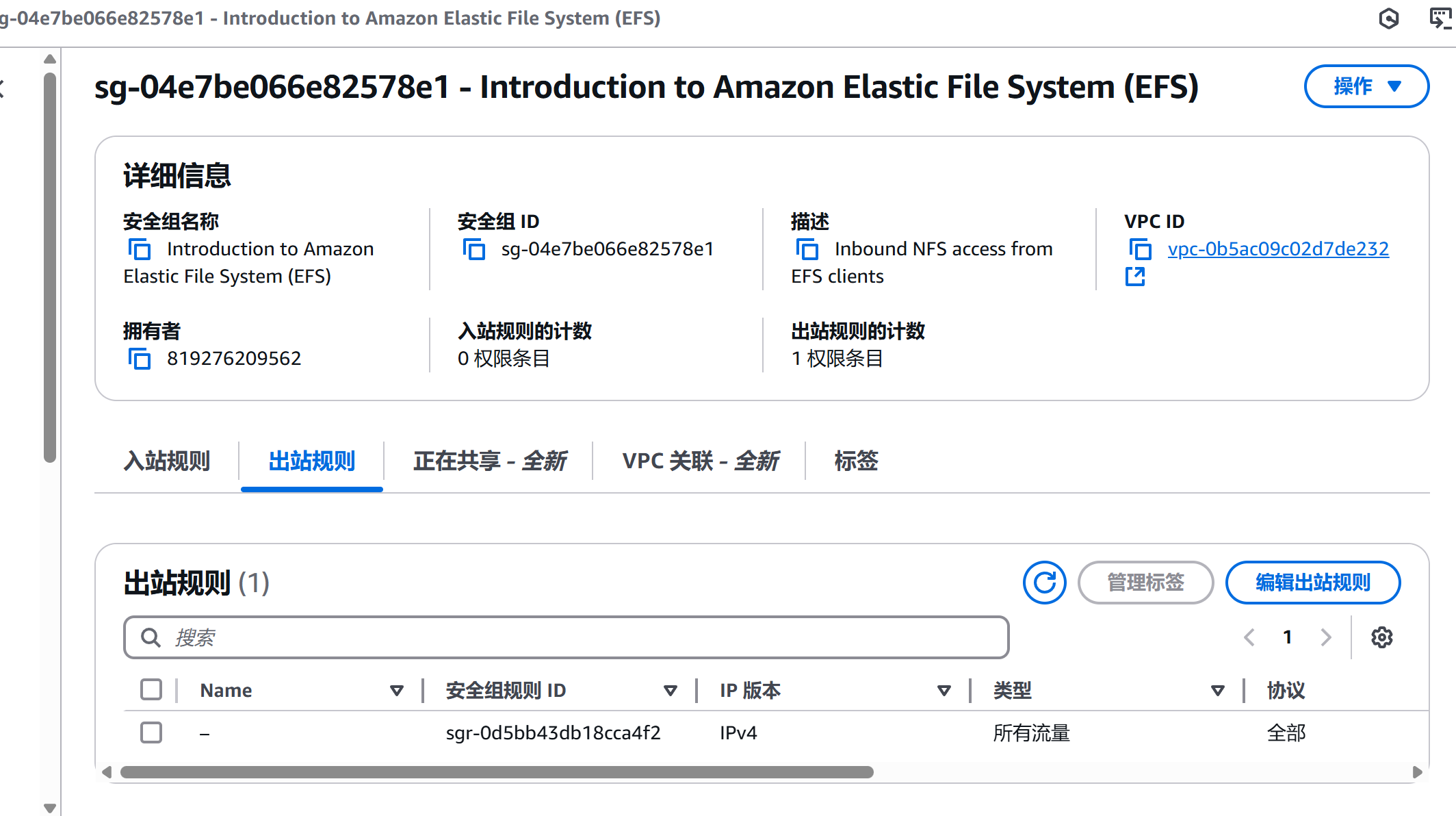Copy the security group name
The image size is (1456, 816).
(x=140, y=249)
